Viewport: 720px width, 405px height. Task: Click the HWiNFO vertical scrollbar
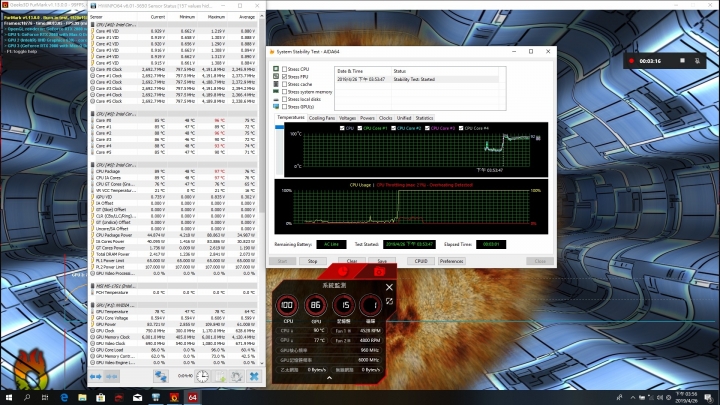(262, 189)
